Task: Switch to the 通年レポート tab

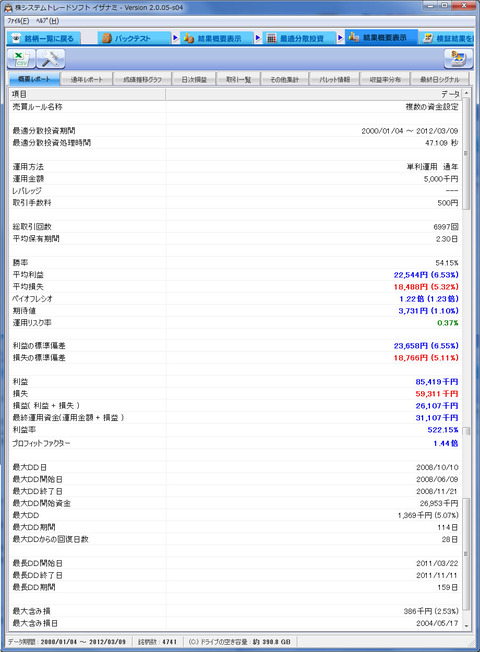Action: tap(86, 79)
